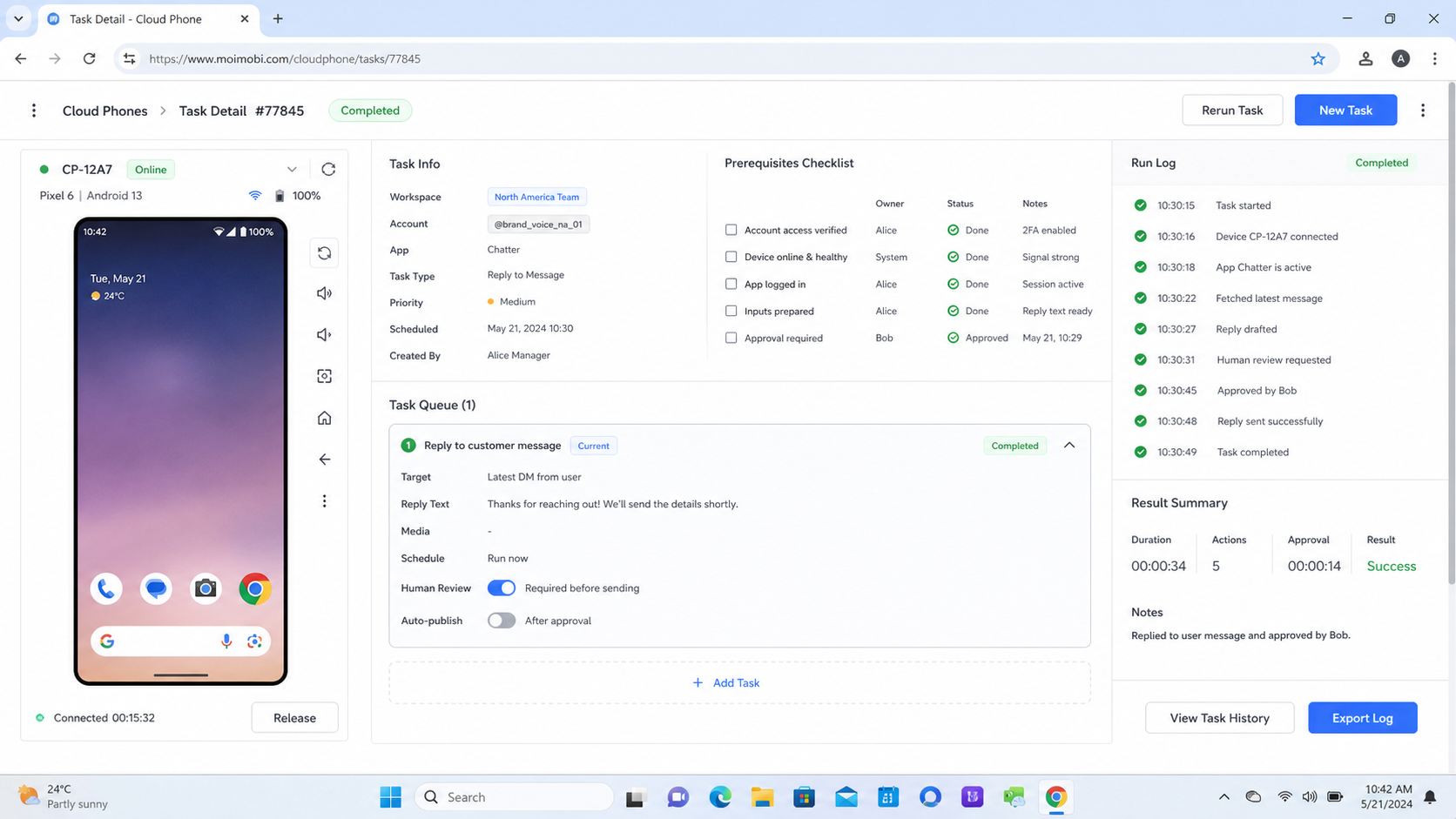Disable Human Review toggle
This screenshot has height=819, width=1456.
point(502,588)
